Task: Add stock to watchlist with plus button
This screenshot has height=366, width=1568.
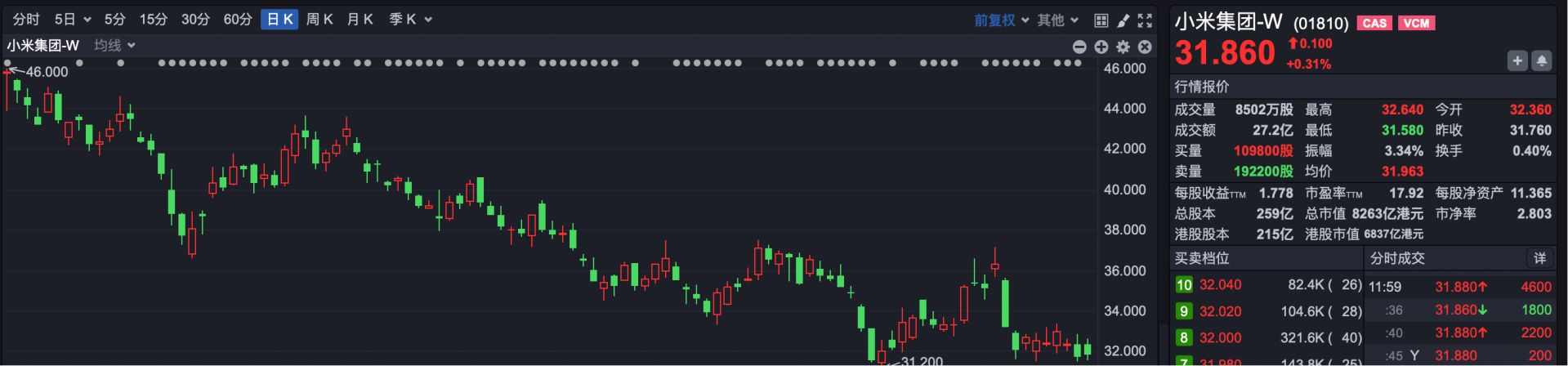Action: point(1517,60)
